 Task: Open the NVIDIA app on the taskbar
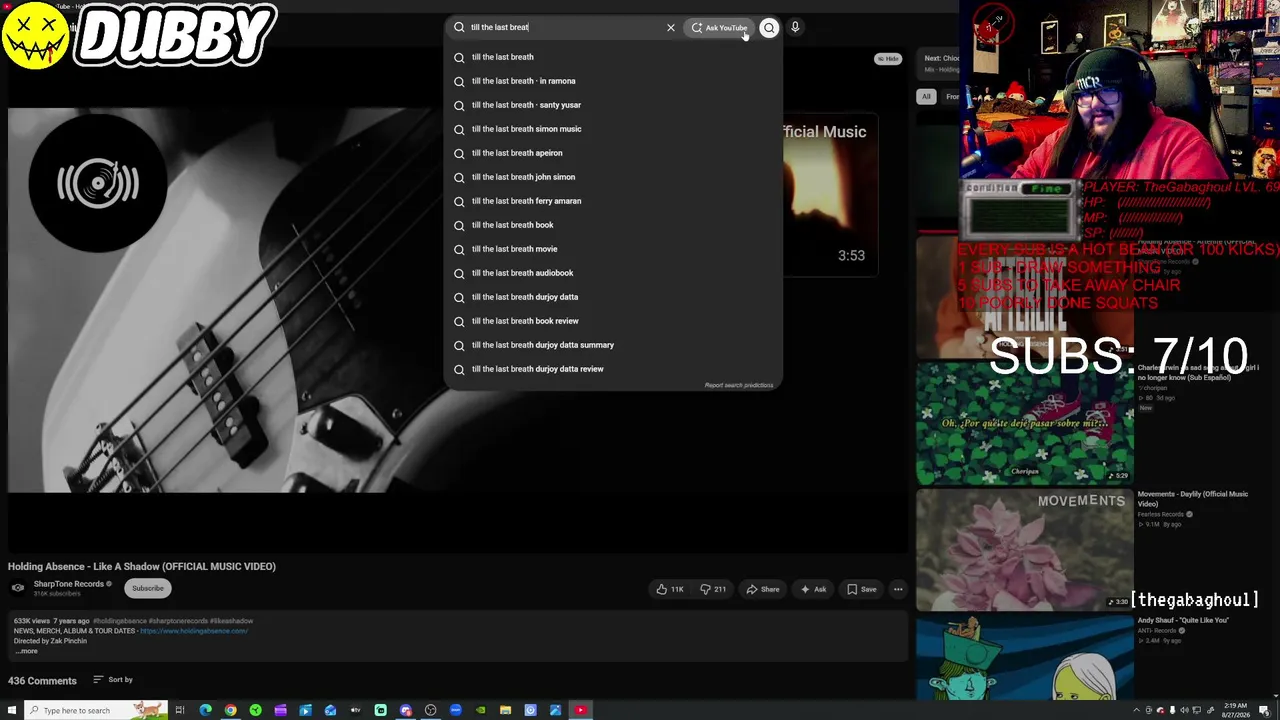[x=480, y=710]
